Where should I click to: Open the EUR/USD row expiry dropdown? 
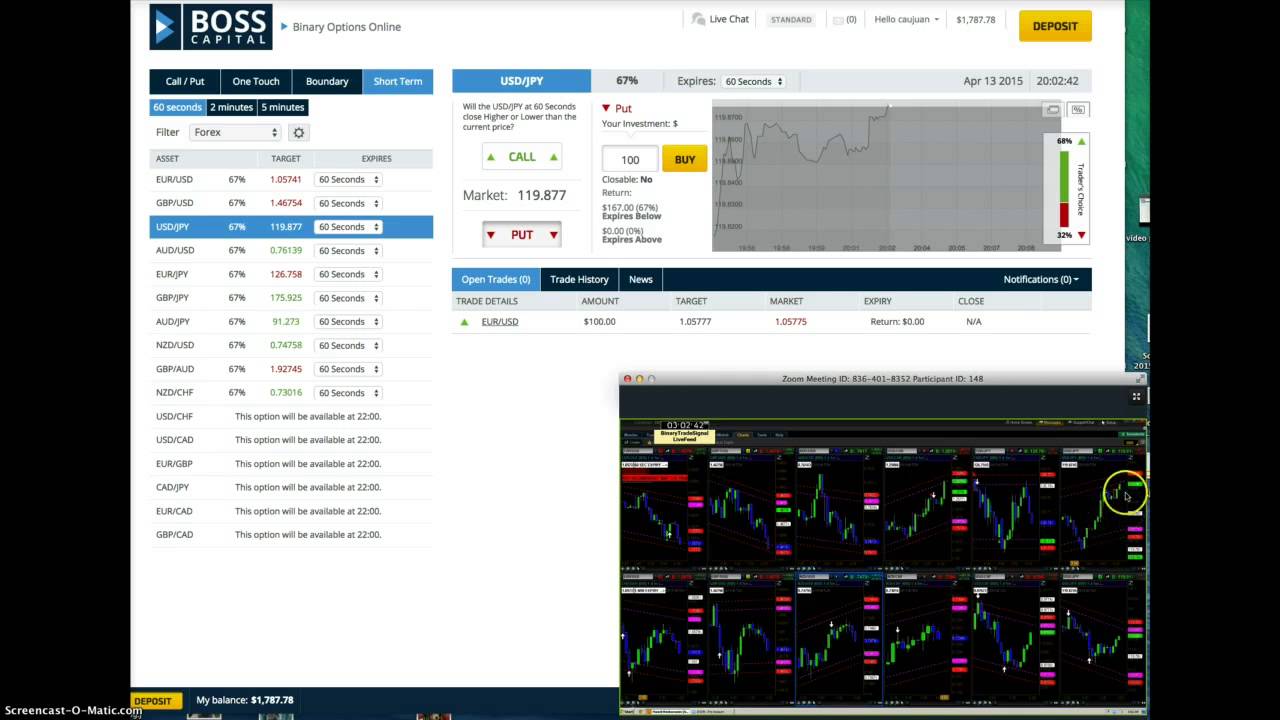(x=347, y=180)
